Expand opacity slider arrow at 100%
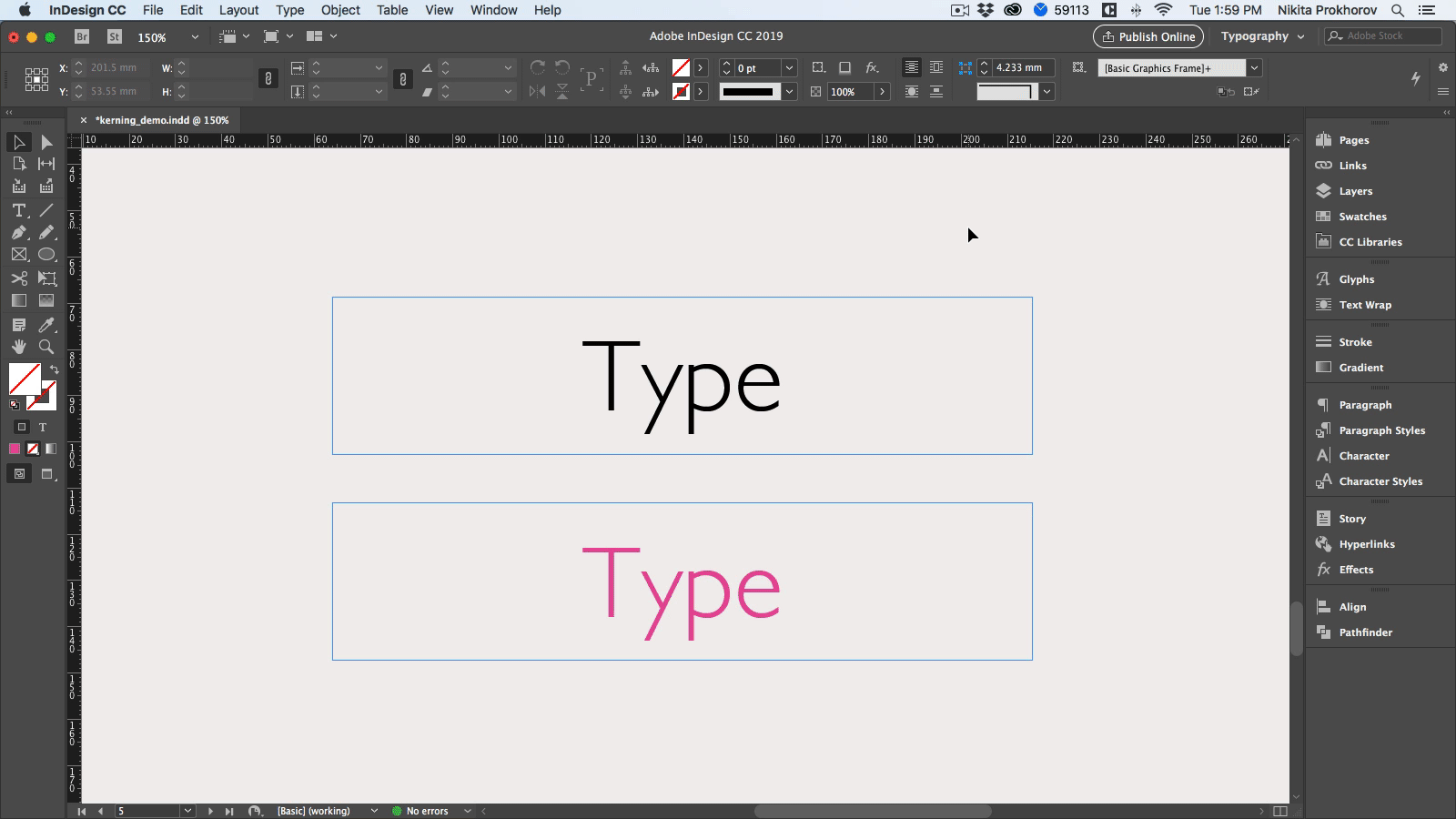This screenshot has width=1456, height=819. [882, 92]
